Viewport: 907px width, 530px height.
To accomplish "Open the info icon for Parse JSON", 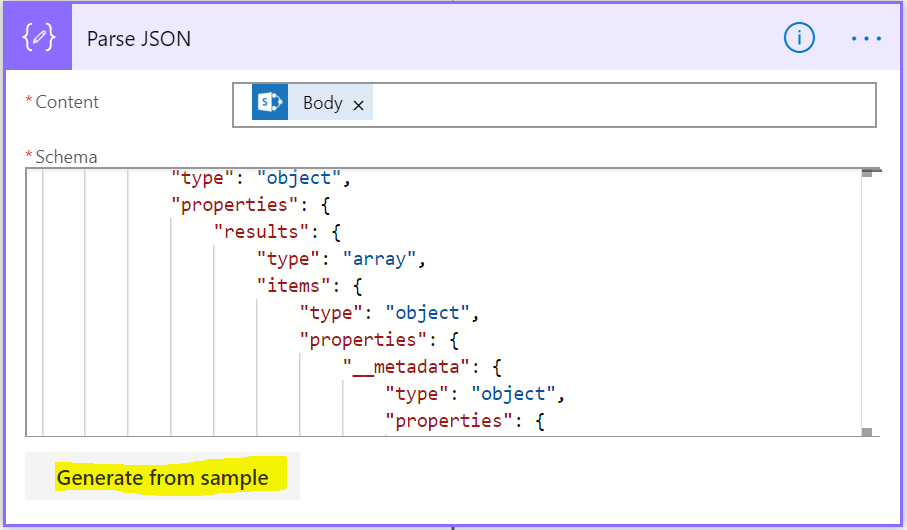I will tap(799, 38).
